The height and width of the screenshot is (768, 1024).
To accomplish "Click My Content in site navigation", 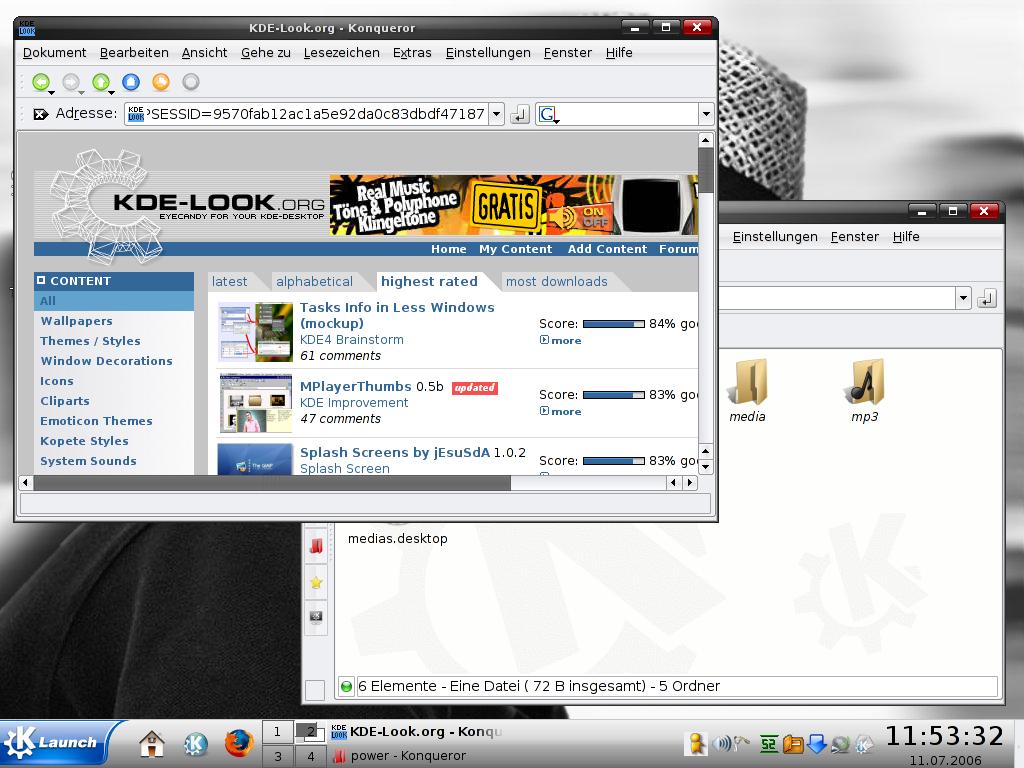I will (x=515, y=249).
